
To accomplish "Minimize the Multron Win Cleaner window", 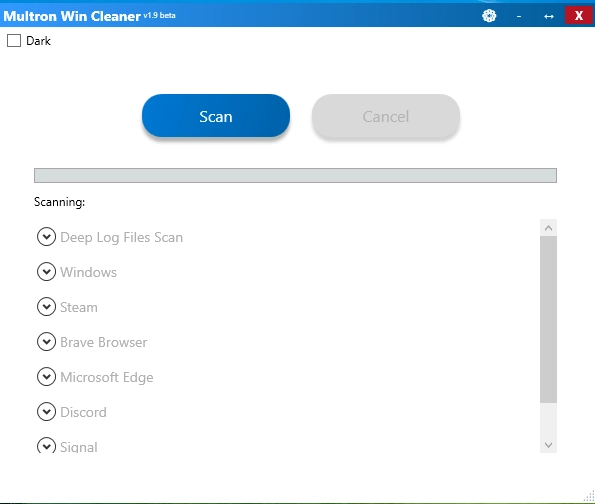I will click(x=519, y=16).
